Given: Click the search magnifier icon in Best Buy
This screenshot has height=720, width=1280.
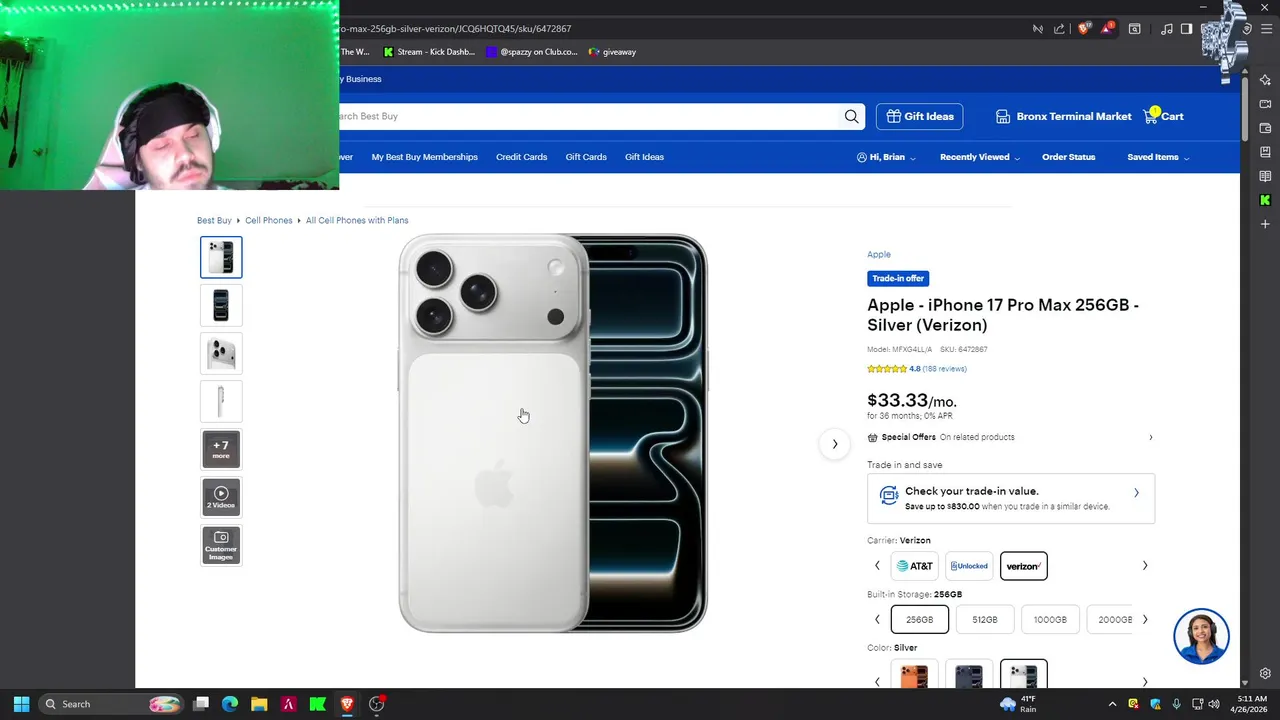Looking at the screenshot, I should pyautogui.click(x=851, y=116).
